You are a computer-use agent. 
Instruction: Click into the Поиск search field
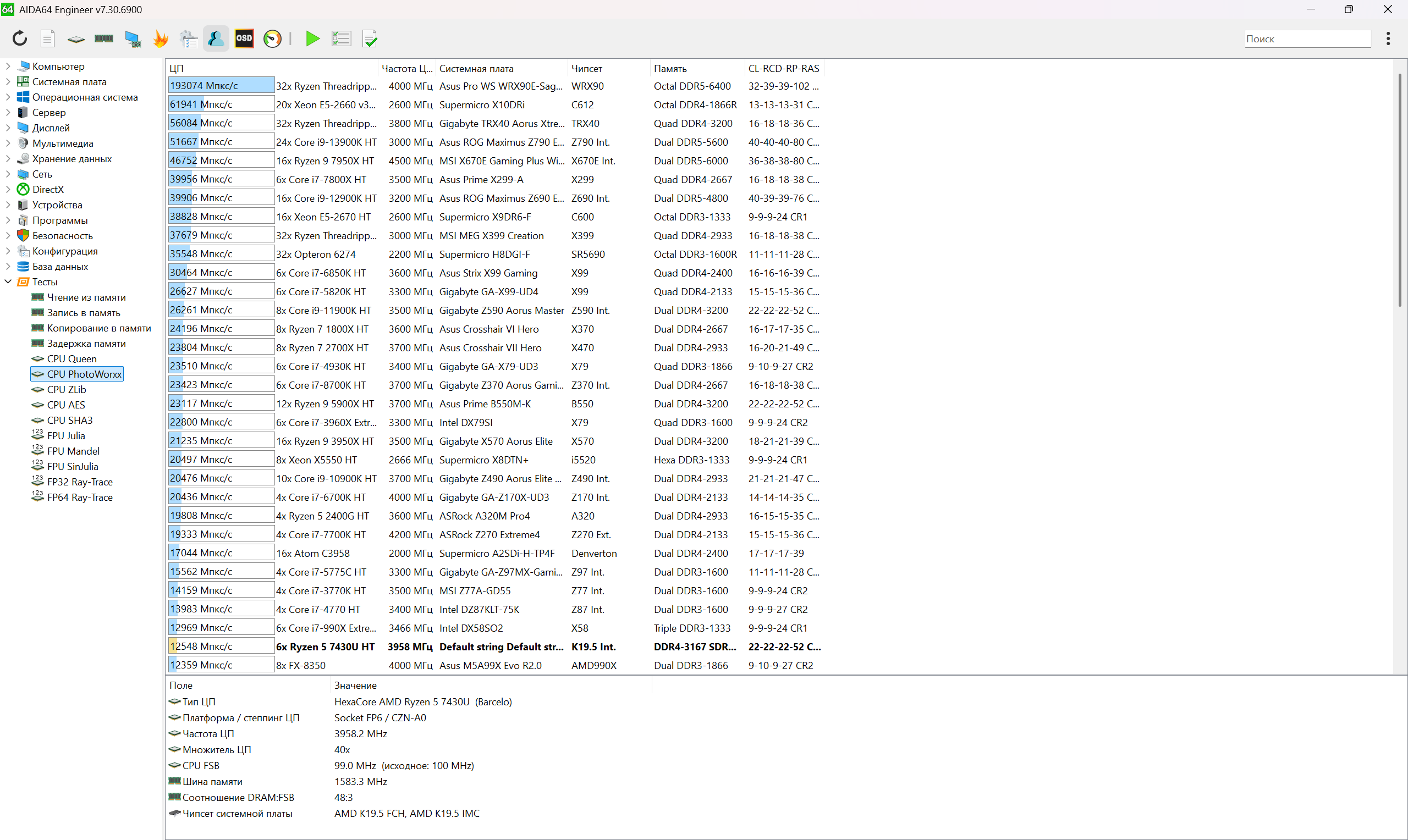[x=1307, y=38]
